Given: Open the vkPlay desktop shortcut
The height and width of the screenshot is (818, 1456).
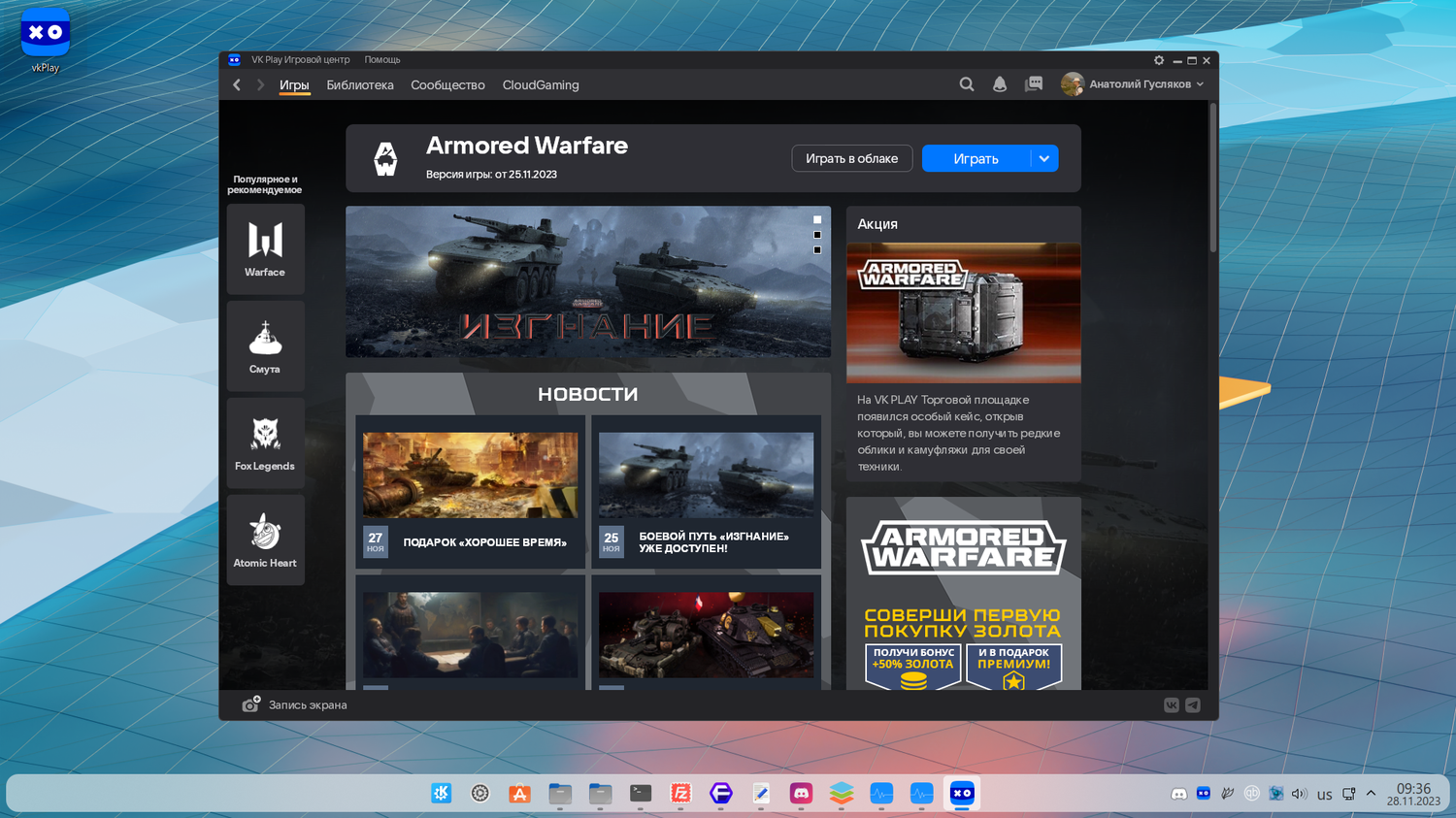Looking at the screenshot, I should [x=45, y=41].
